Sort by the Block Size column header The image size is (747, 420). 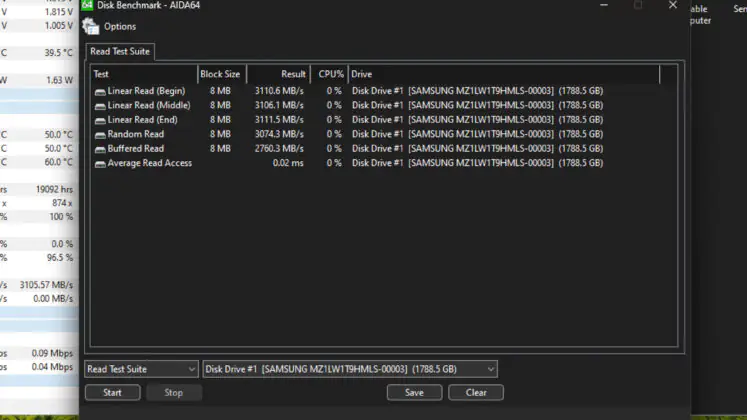222,74
